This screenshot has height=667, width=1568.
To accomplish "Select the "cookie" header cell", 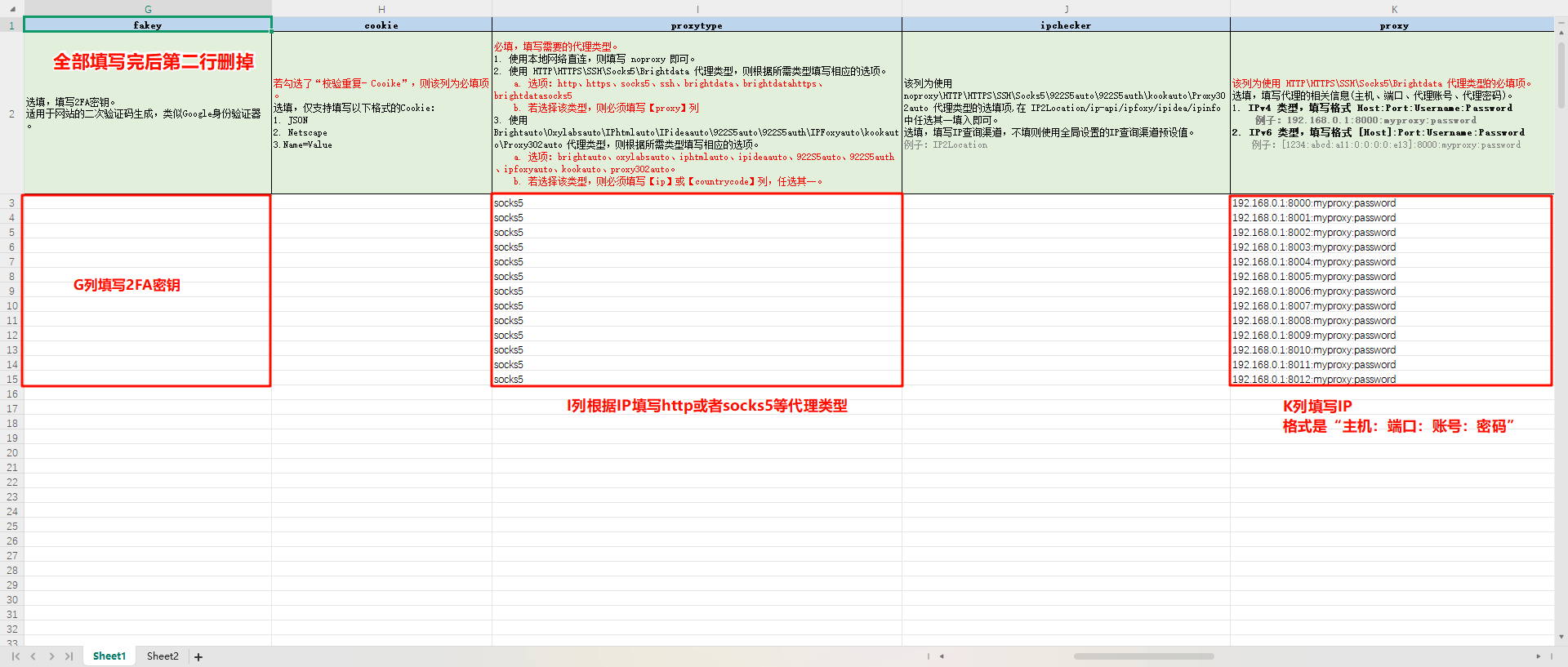I will point(381,25).
